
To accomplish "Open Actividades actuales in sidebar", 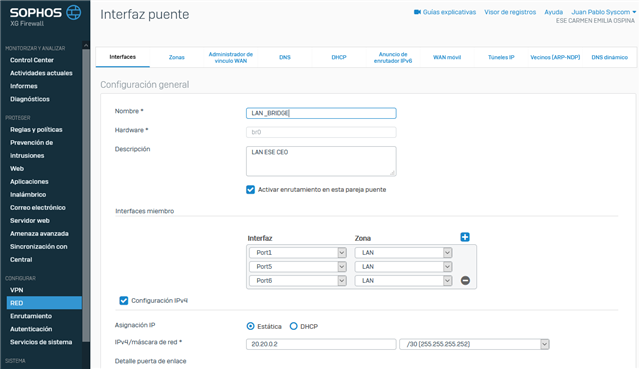I will pyautogui.click(x=41, y=73).
